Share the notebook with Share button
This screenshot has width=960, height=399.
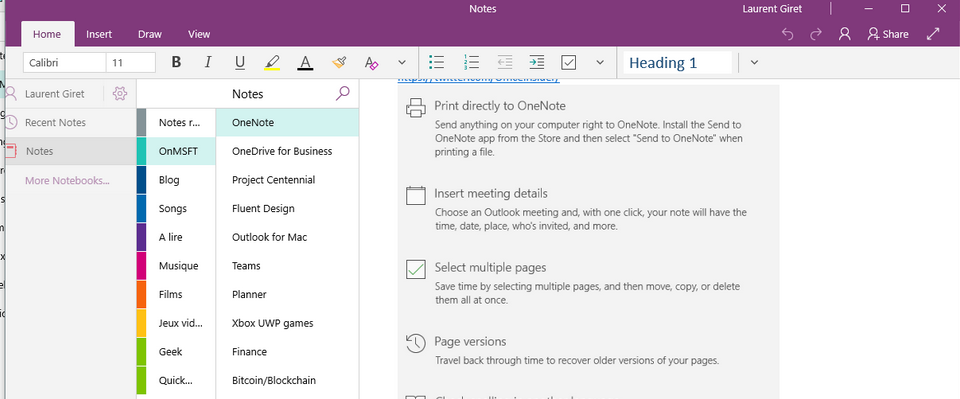[x=888, y=34]
